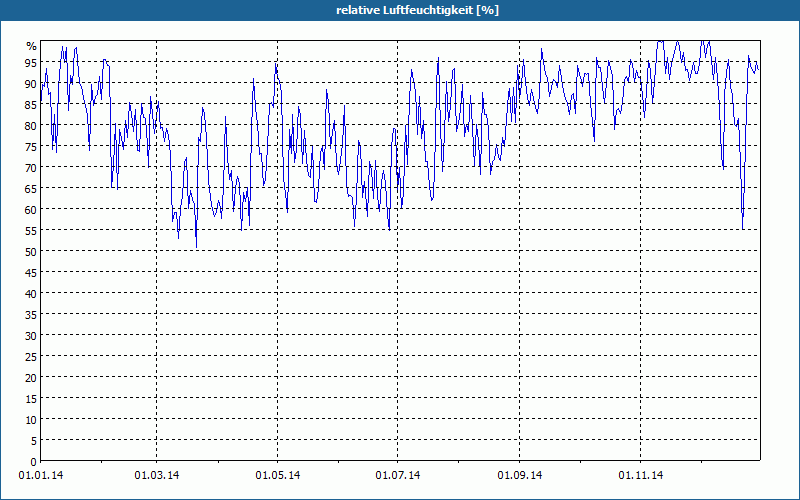Click the x-axis date label 01.09.14
The image size is (800, 500).
519,476
